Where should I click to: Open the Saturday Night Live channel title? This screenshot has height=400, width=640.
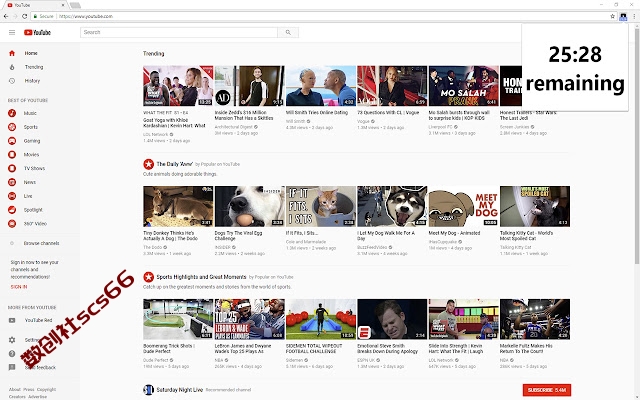point(180,390)
